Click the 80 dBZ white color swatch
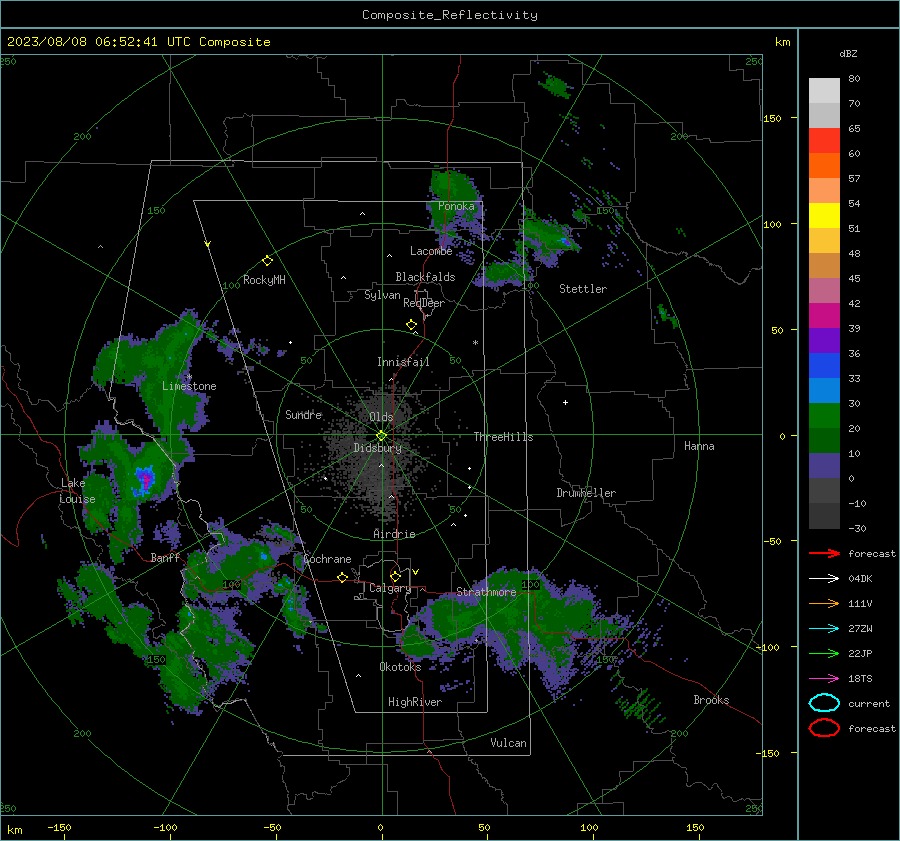 click(824, 91)
